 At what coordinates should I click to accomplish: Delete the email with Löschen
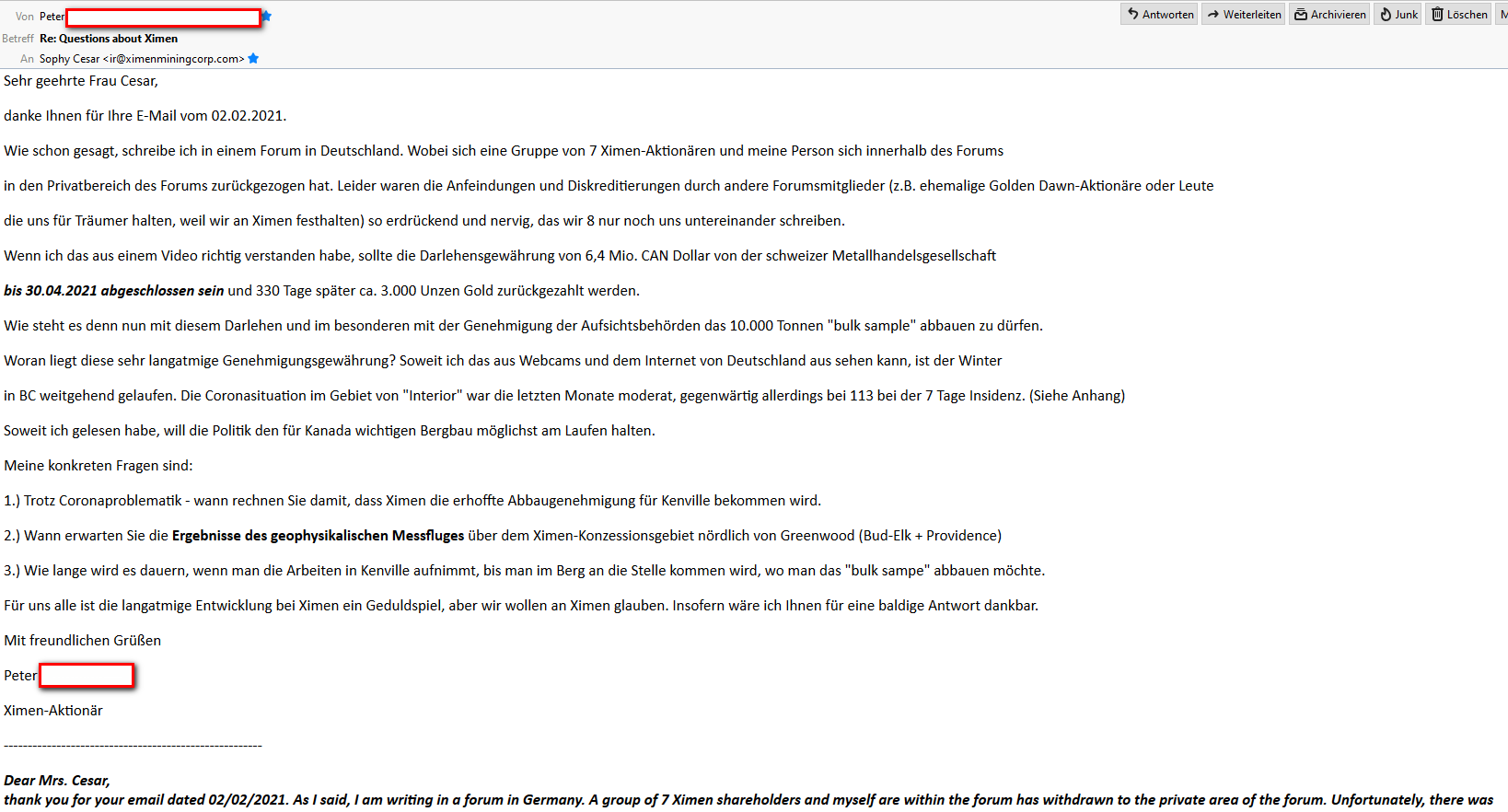1458,14
